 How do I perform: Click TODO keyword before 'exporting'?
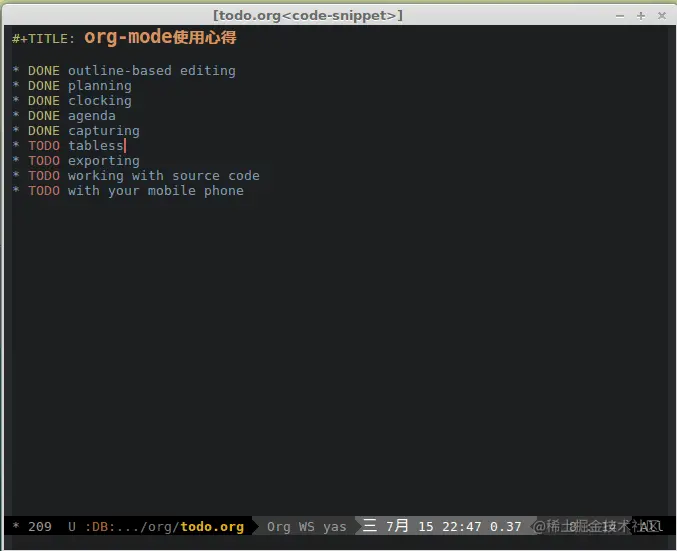point(44,161)
